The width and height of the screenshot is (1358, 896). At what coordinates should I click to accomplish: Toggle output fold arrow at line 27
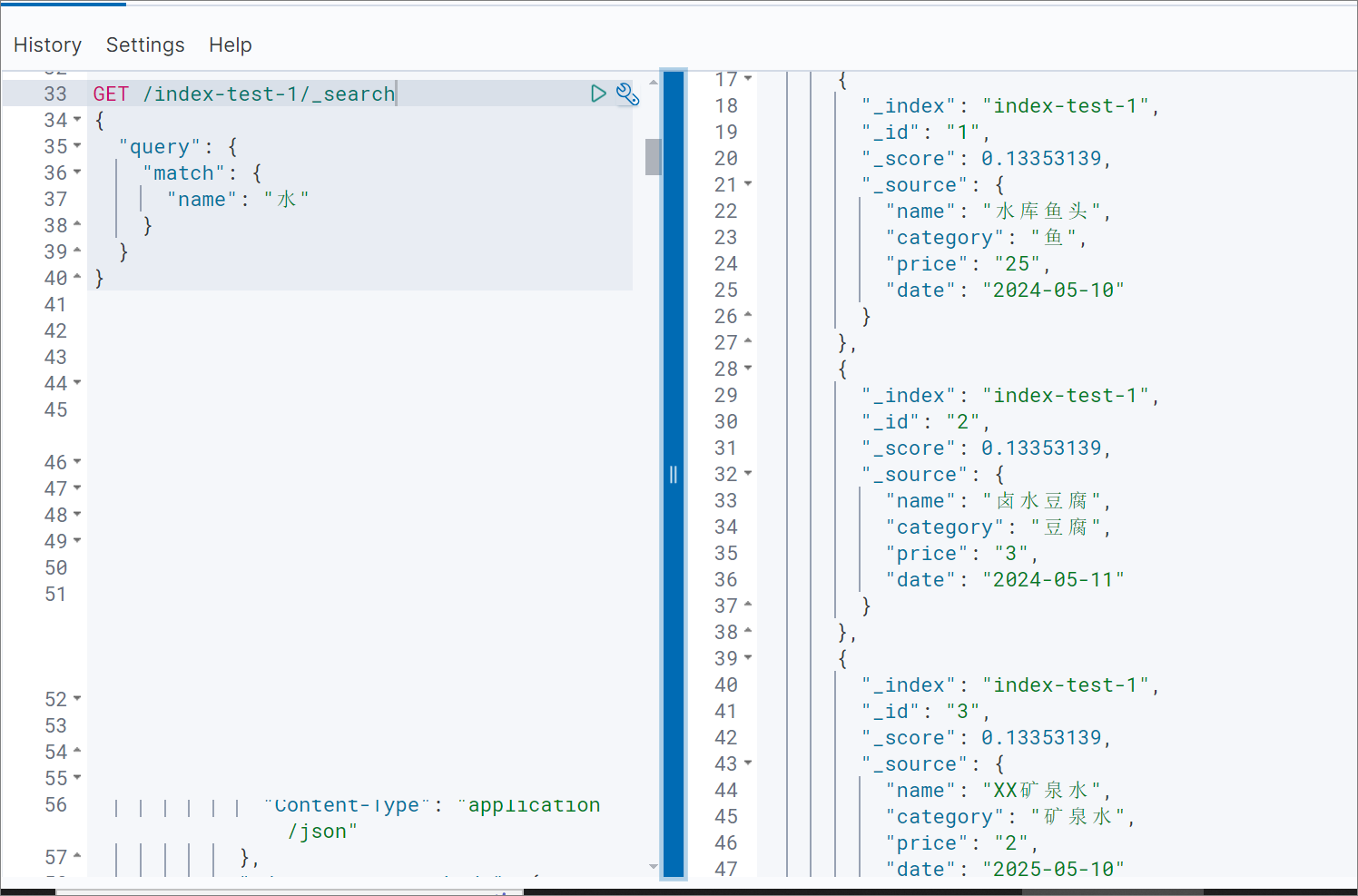748,340
